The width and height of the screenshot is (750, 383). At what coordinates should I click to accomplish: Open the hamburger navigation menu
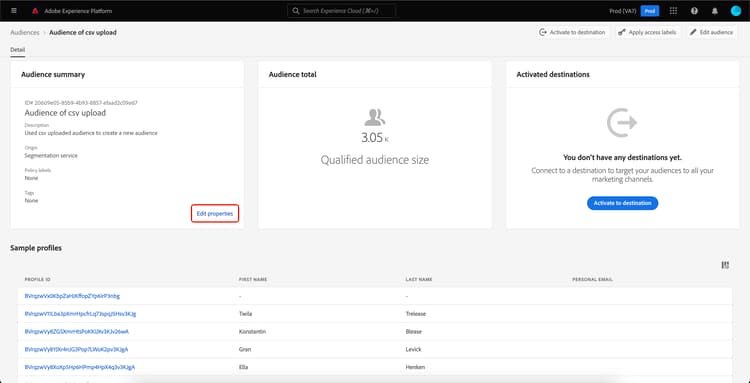[13, 11]
